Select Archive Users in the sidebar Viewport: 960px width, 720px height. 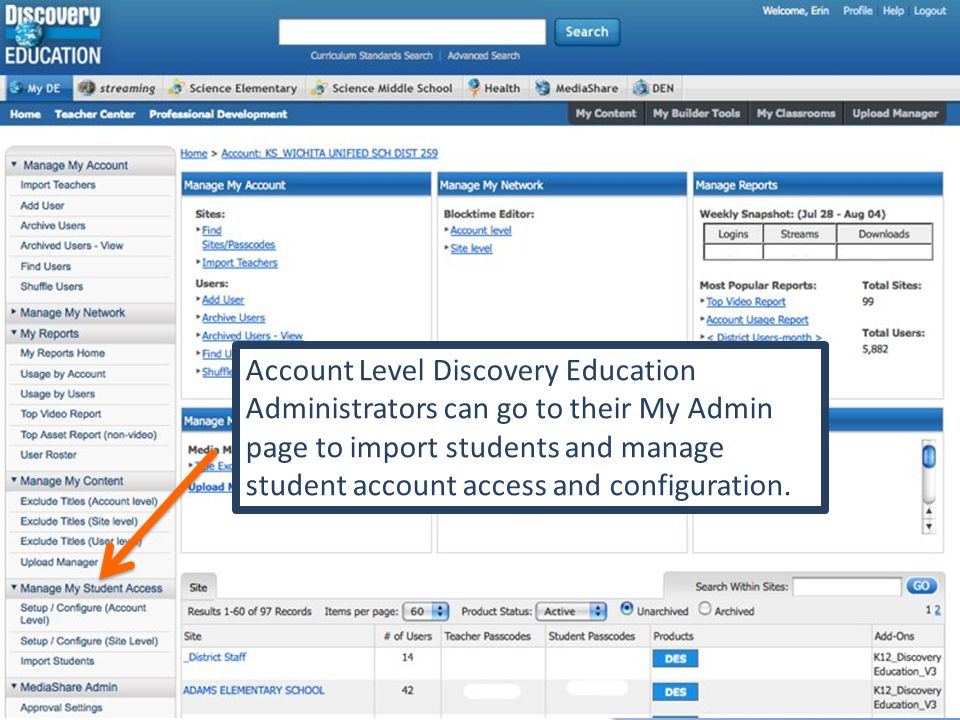[53, 225]
